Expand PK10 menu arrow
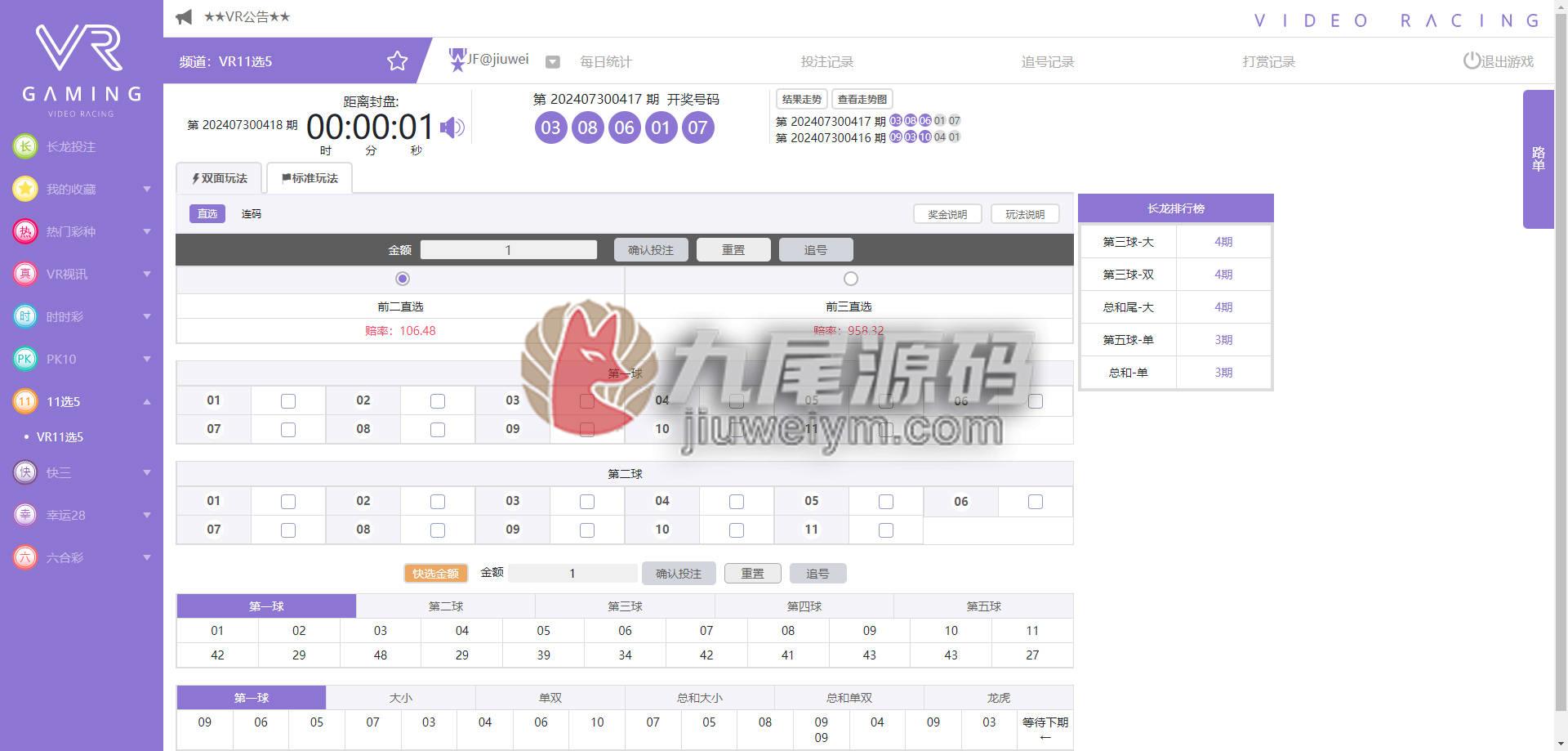 147,359
